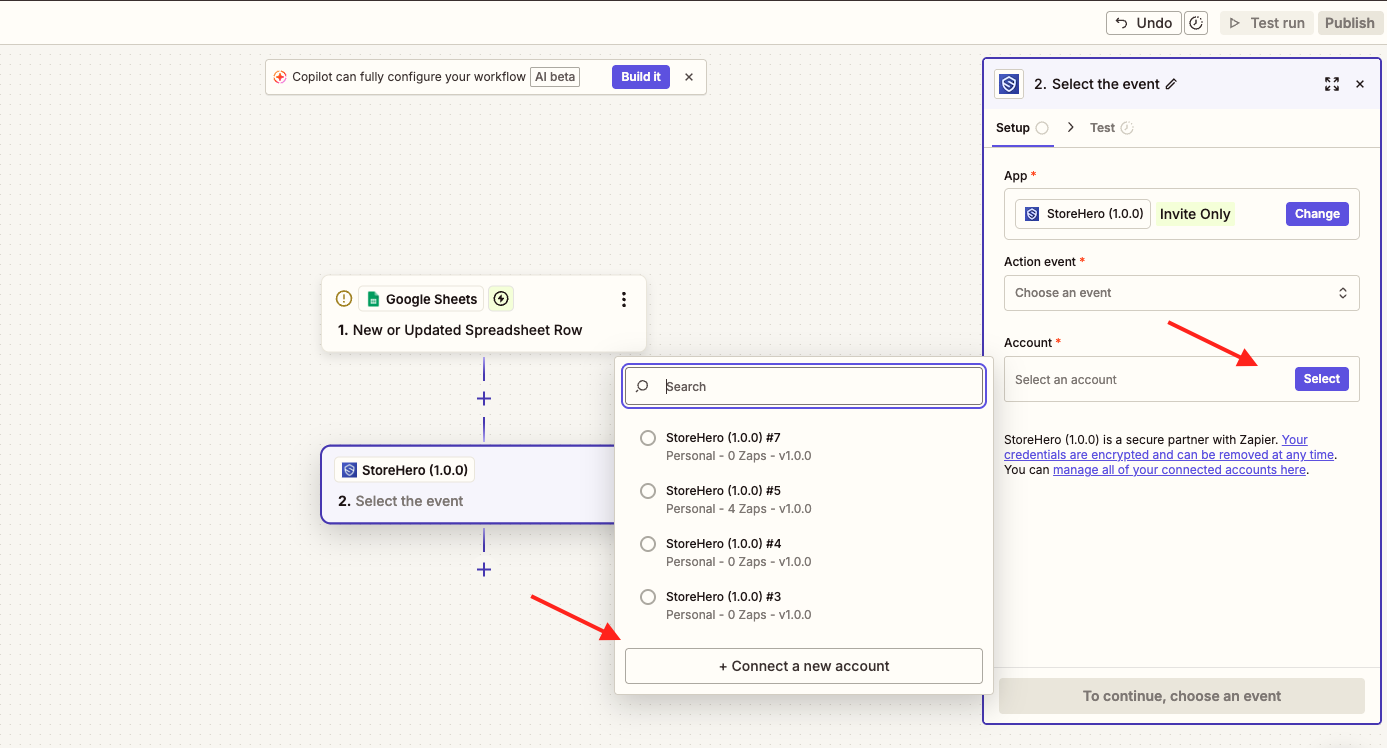Add a step between steps 1 and 2
1387x748 pixels.
(x=484, y=398)
